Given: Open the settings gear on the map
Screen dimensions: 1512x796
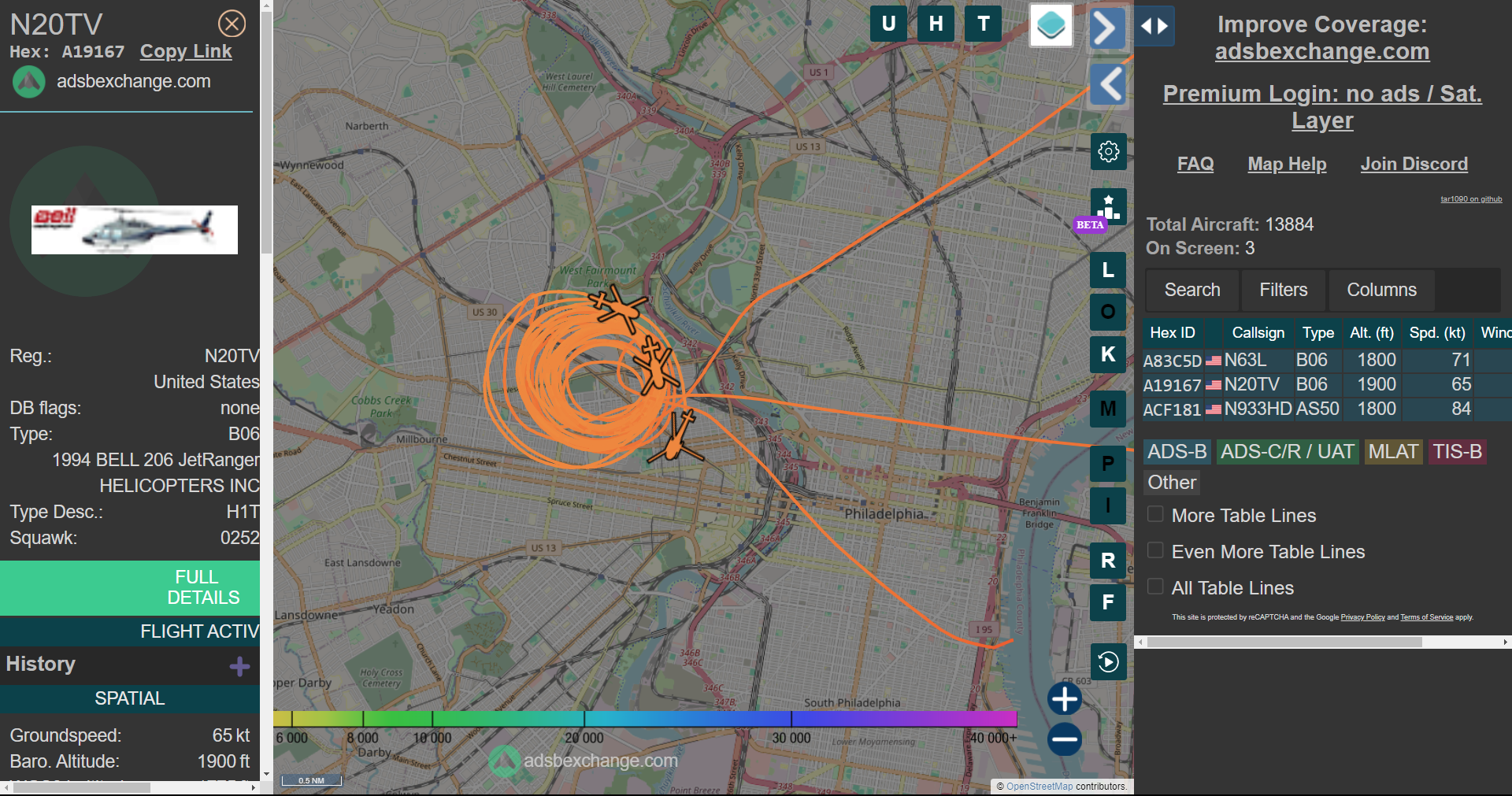Looking at the screenshot, I should click(x=1109, y=151).
